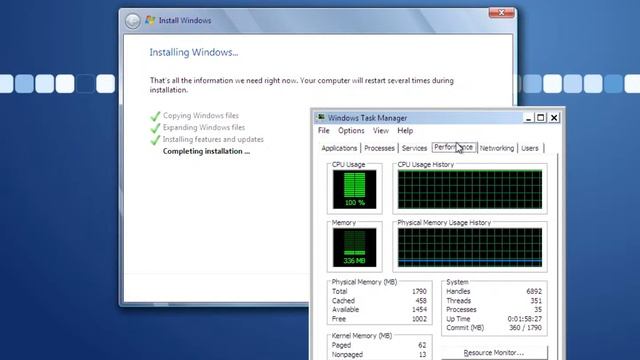Click Processes count 35 in System
The width and height of the screenshot is (640, 360).
[x=538, y=309]
